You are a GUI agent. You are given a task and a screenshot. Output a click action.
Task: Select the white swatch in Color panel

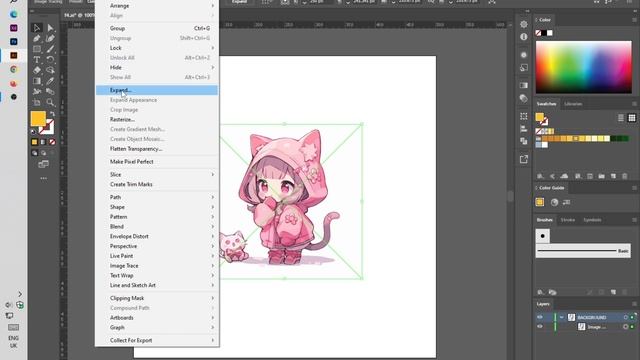click(550, 33)
